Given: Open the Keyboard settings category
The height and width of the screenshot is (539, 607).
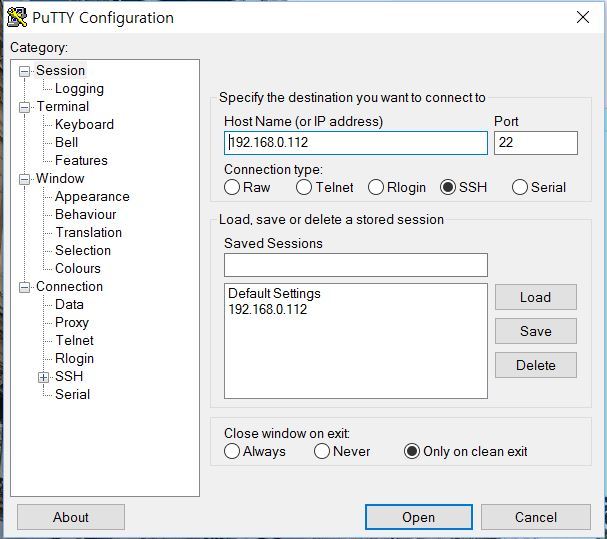Looking at the screenshot, I should coord(84,124).
